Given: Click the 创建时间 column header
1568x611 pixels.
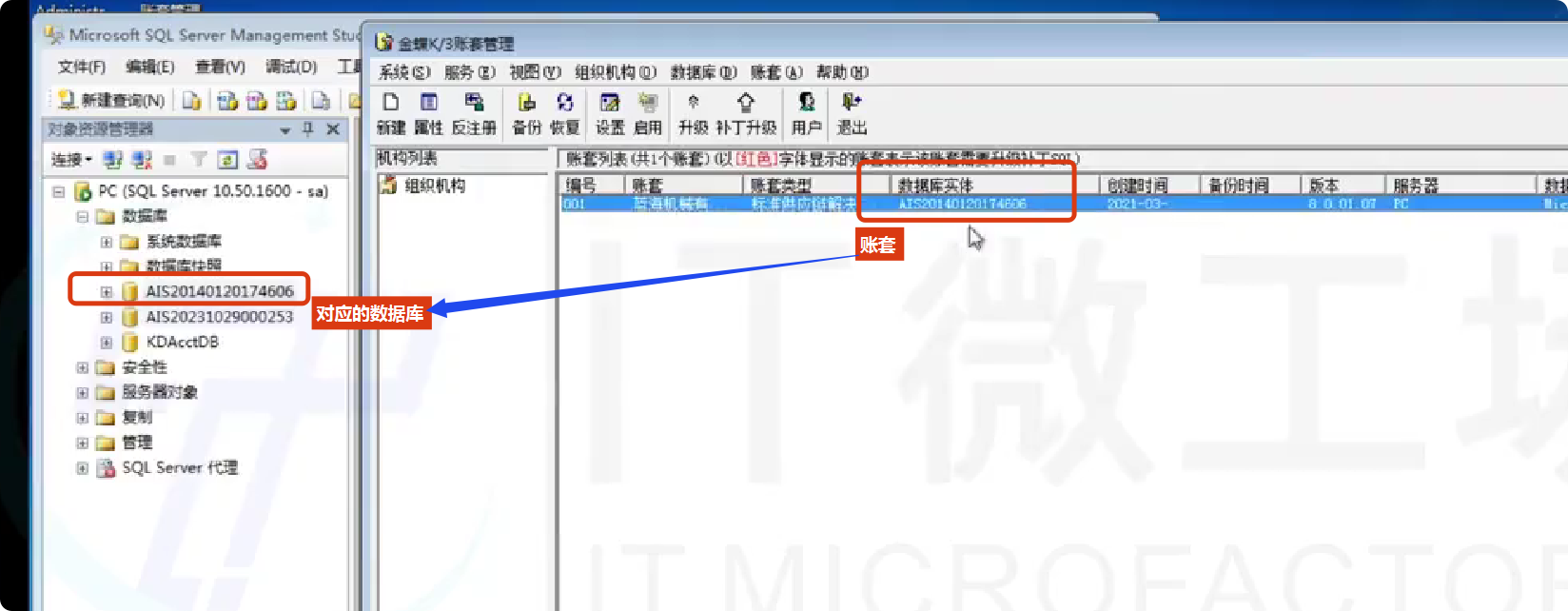Looking at the screenshot, I should (1149, 186).
